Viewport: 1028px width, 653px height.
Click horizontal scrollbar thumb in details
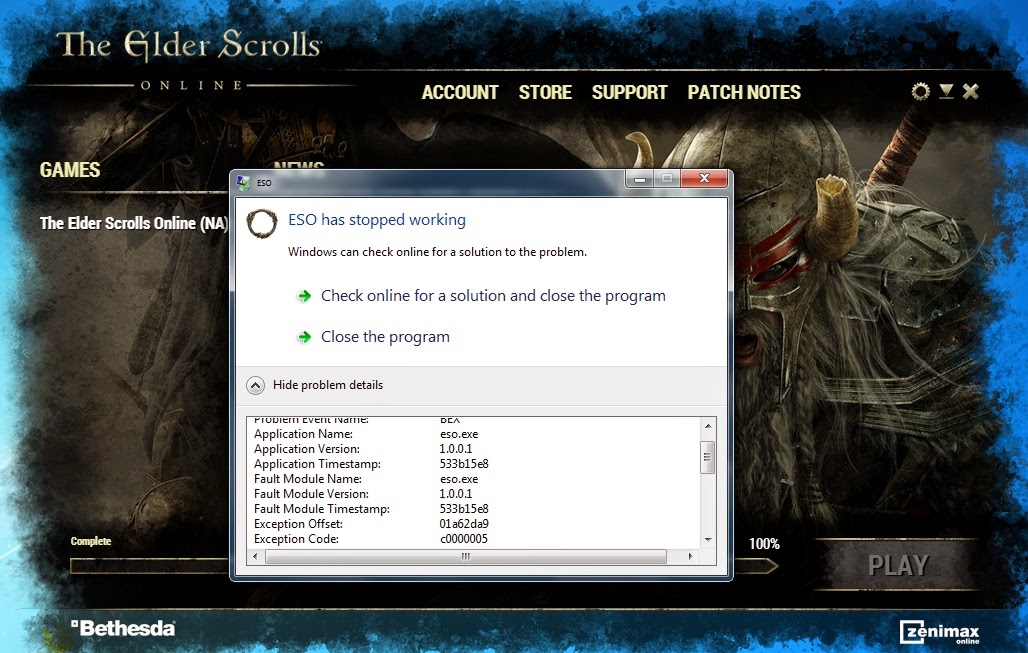[x=465, y=556]
